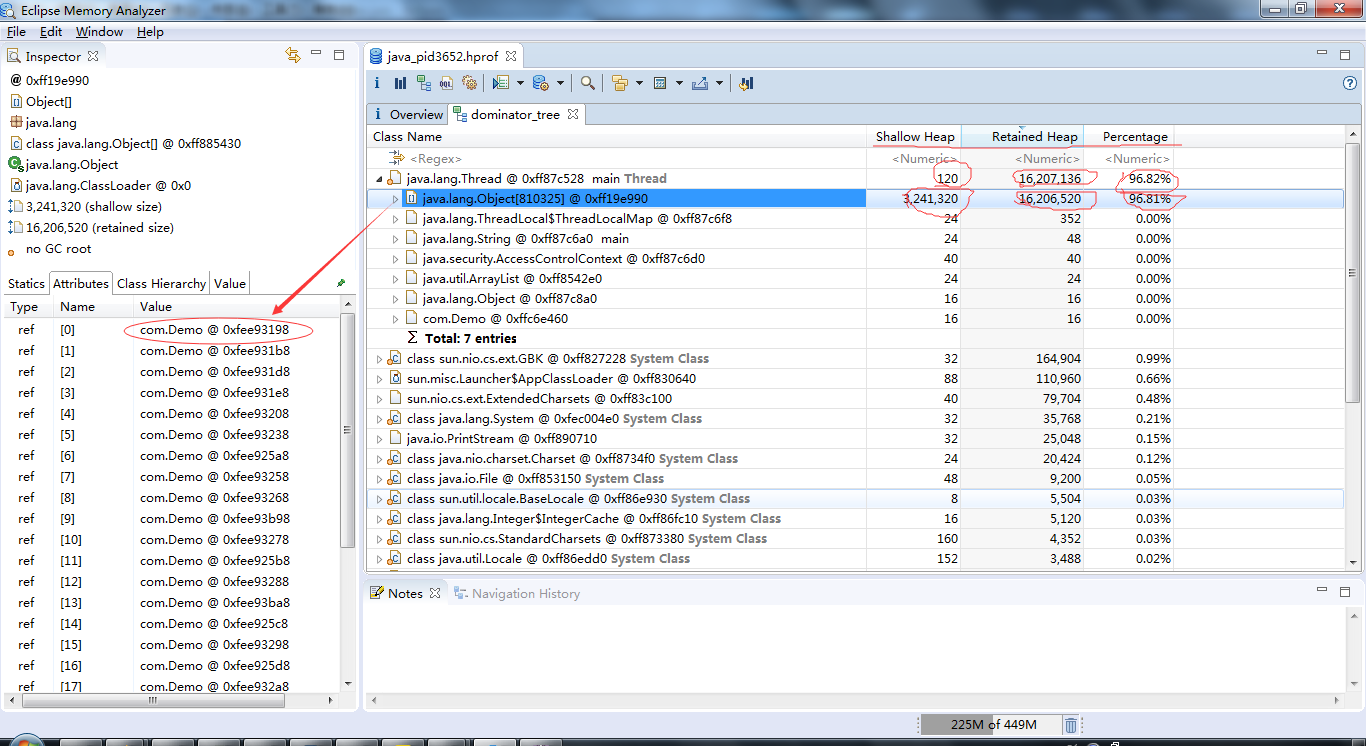Click the magnifier Find Object icon

coord(588,83)
